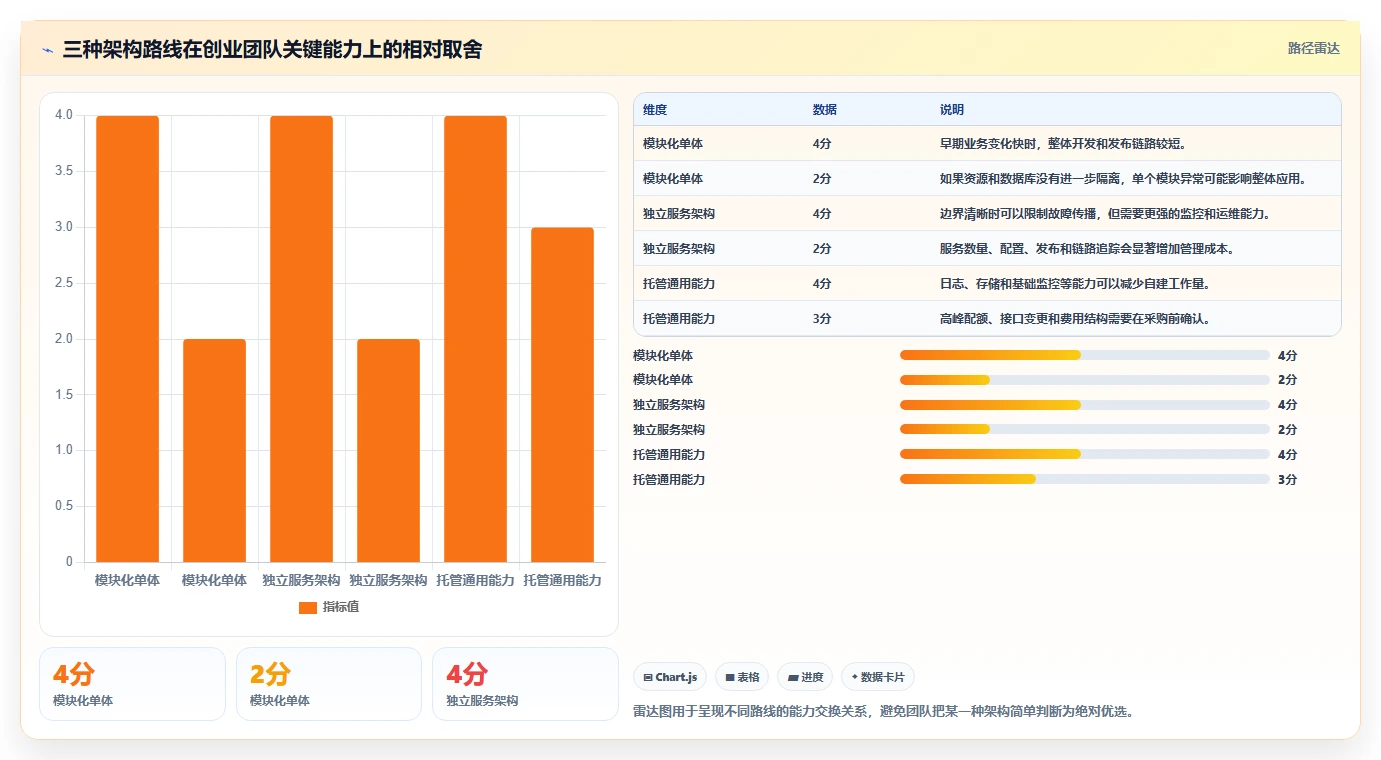Click the lightning icon beside the page title
1381x760 pixels.
(47, 50)
